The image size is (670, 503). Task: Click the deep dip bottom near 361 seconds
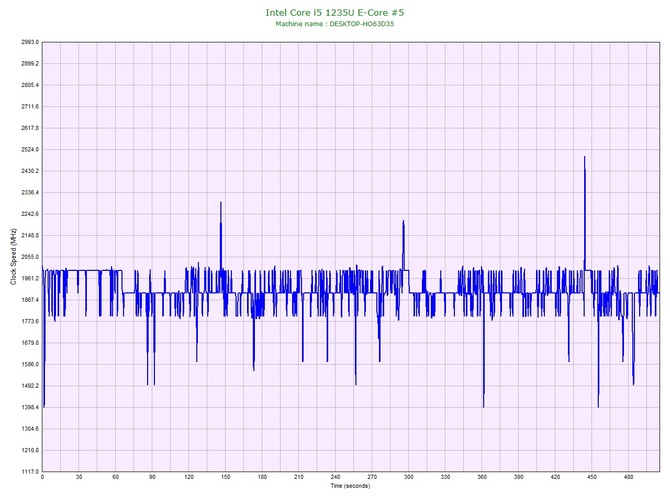point(483,406)
